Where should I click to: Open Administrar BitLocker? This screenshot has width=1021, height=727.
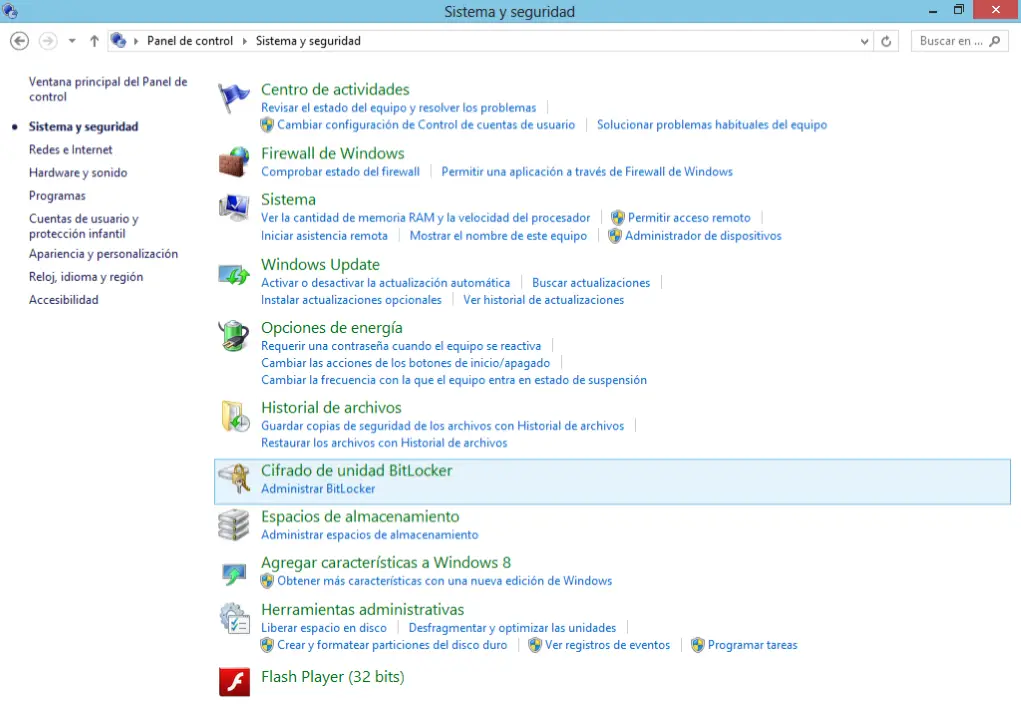[x=318, y=489]
